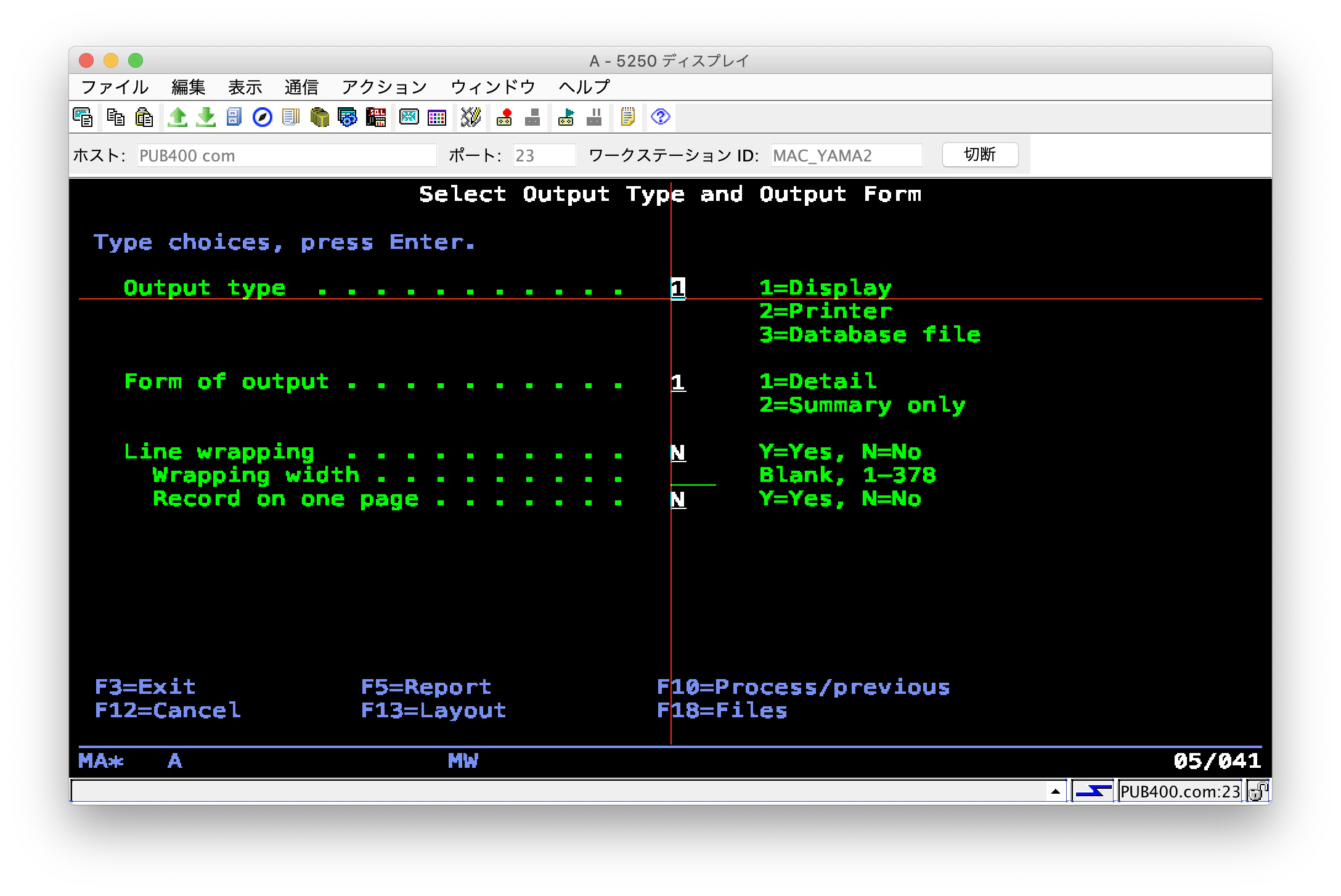Open the 編集 menu

tap(188, 87)
